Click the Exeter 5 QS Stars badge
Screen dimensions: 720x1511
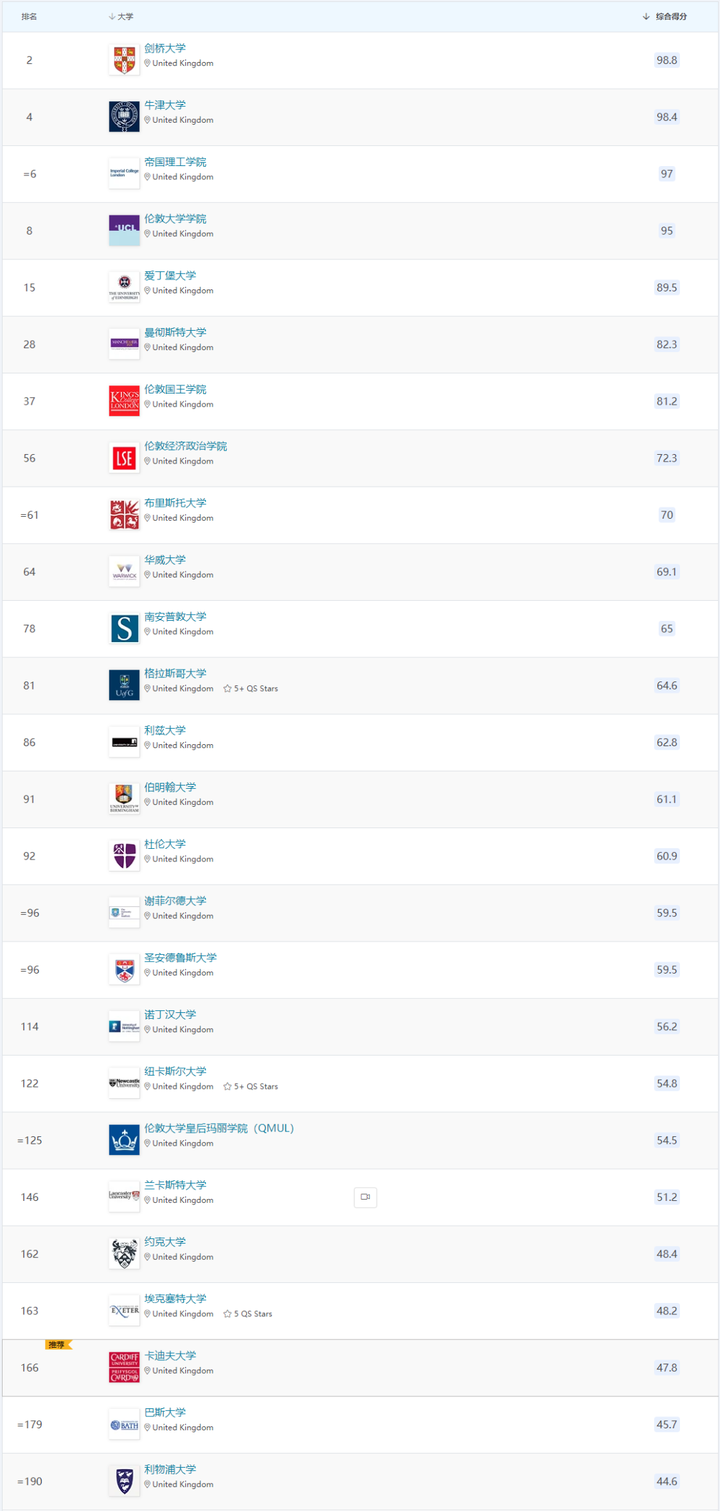[248, 1314]
